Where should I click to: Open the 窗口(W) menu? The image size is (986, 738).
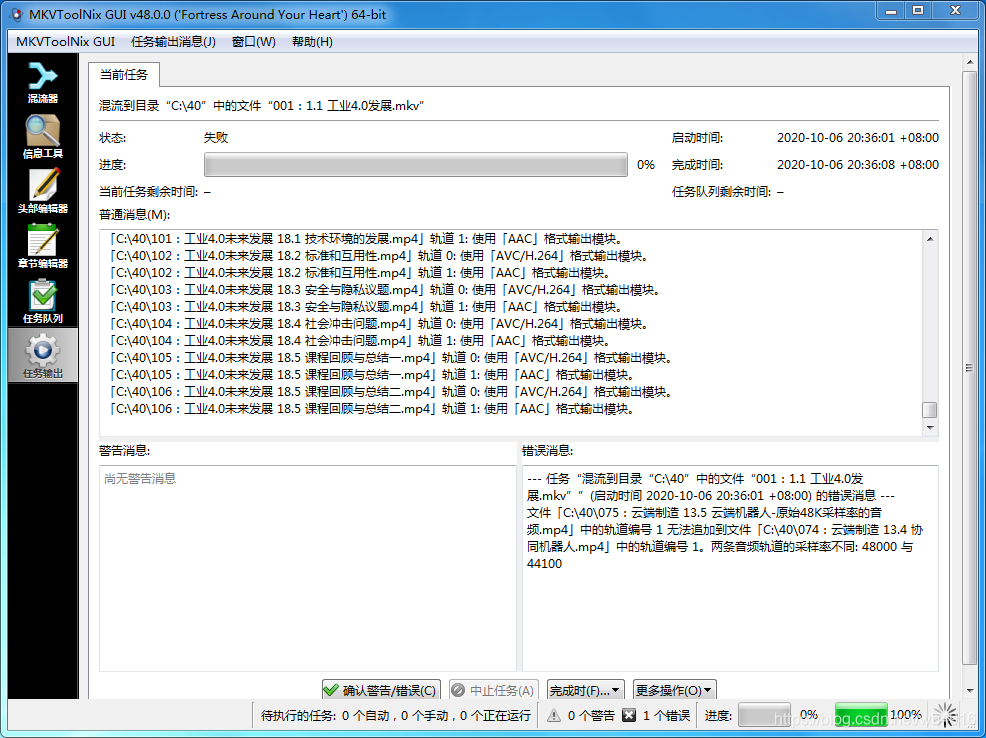tap(253, 41)
